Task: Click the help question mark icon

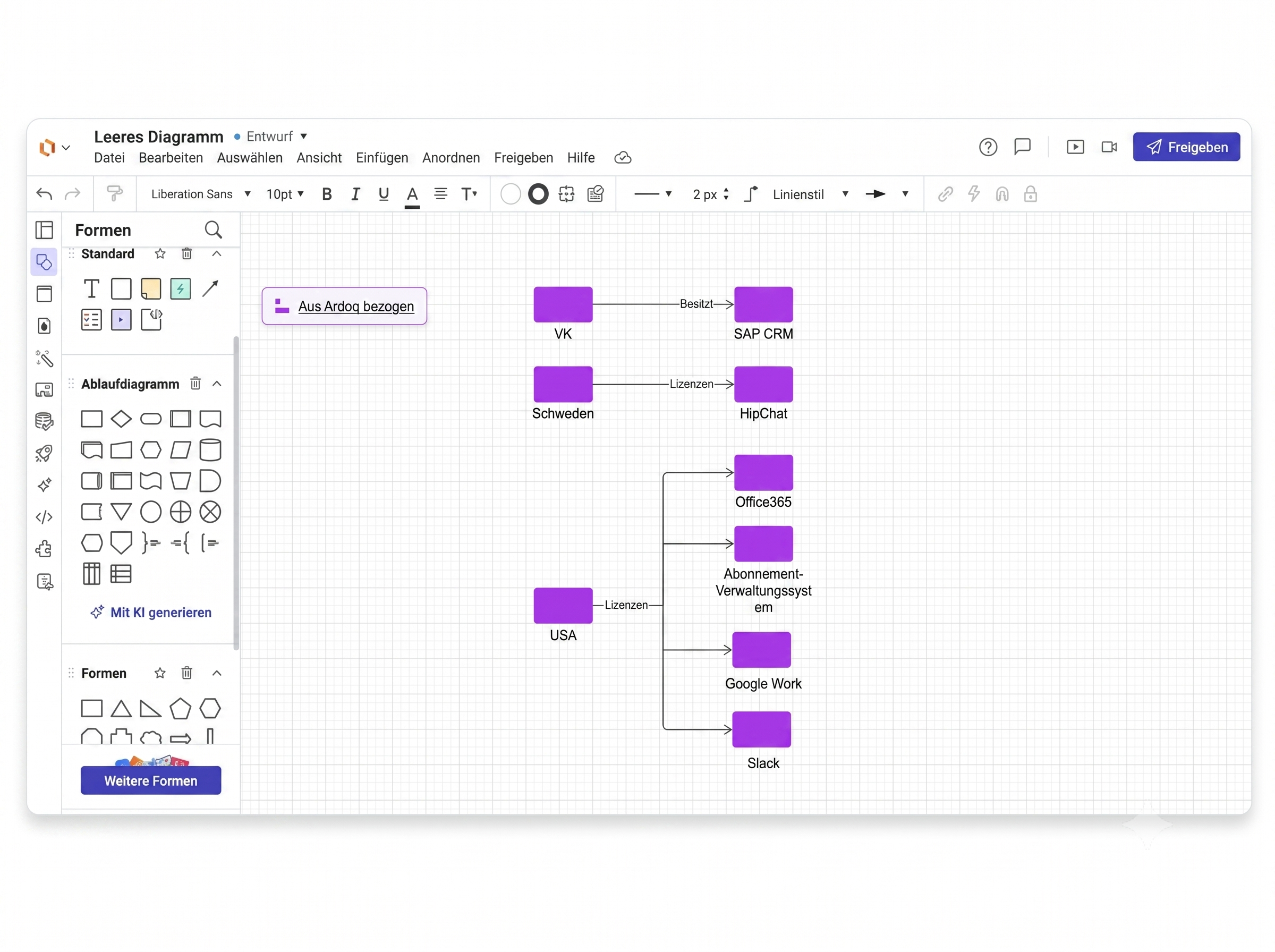Action: click(988, 148)
